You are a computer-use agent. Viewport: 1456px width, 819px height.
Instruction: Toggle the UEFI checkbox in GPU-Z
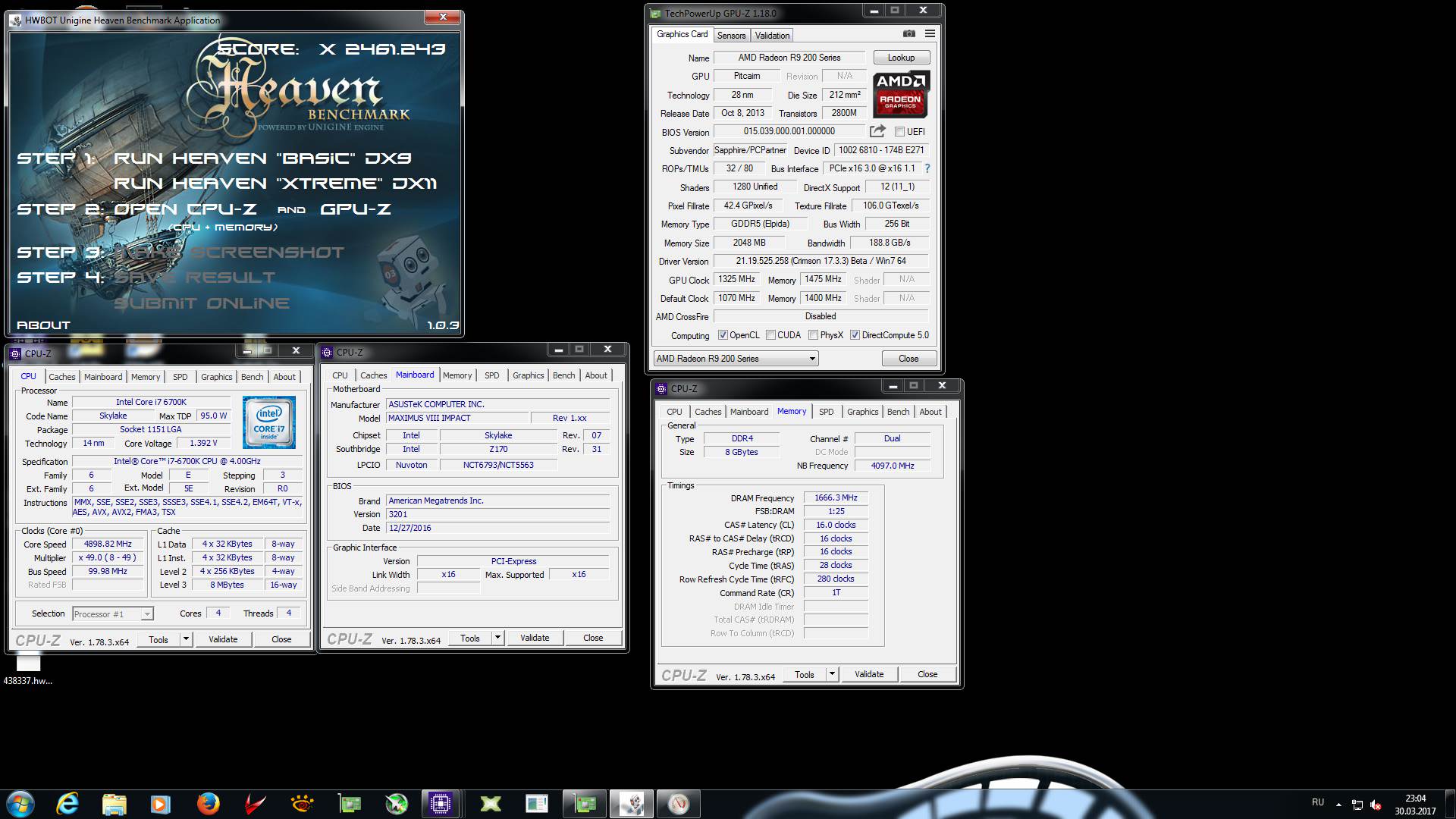click(899, 132)
